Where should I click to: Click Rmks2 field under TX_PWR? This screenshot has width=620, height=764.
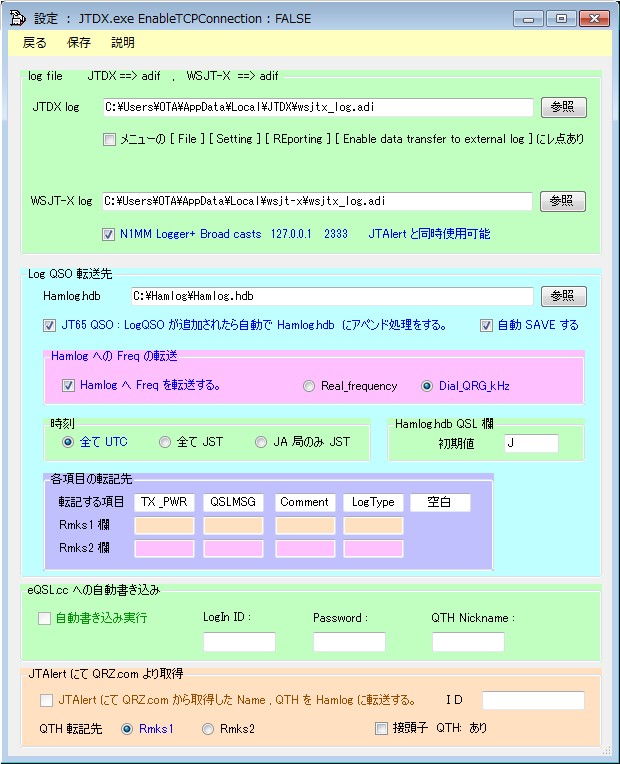click(x=164, y=549)
